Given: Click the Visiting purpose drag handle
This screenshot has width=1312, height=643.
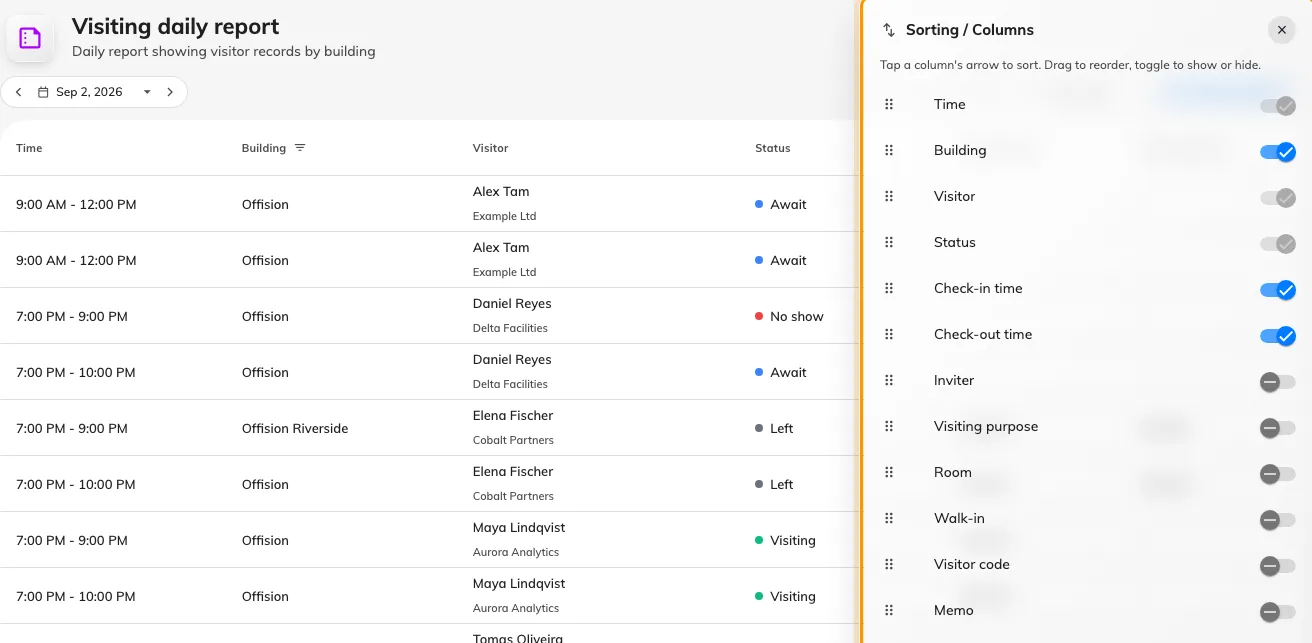Looking at the screenshot, I should pyautogui.click(x=889, y=426).
